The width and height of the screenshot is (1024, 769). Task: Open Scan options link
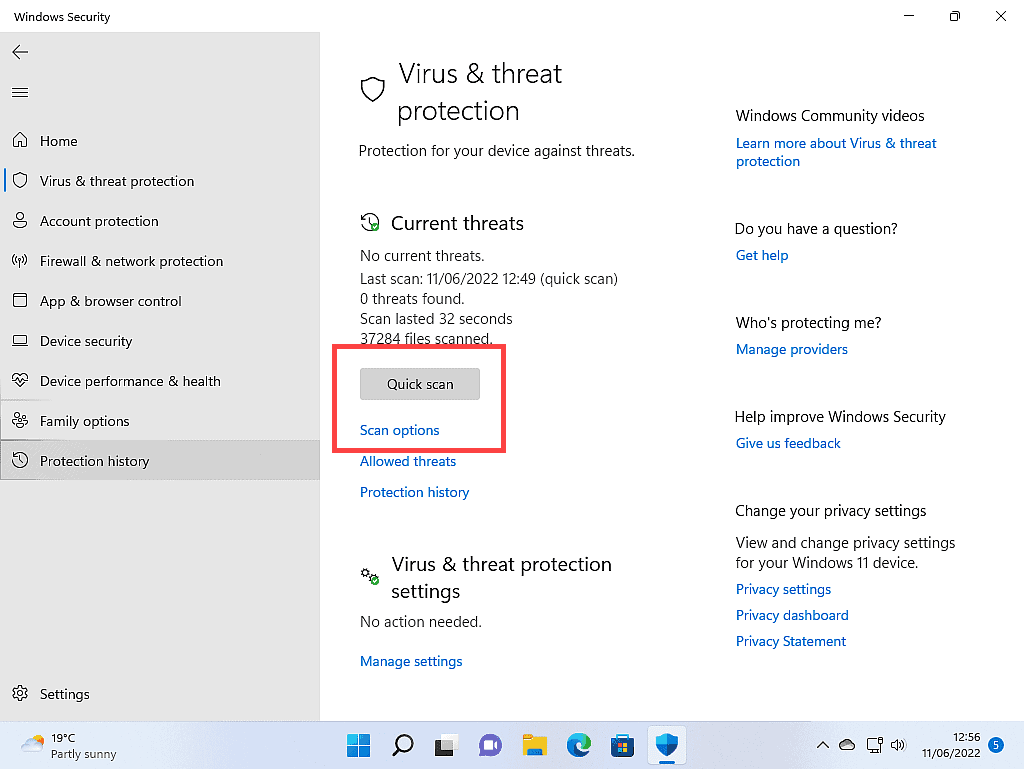click(x=400, y=430)
